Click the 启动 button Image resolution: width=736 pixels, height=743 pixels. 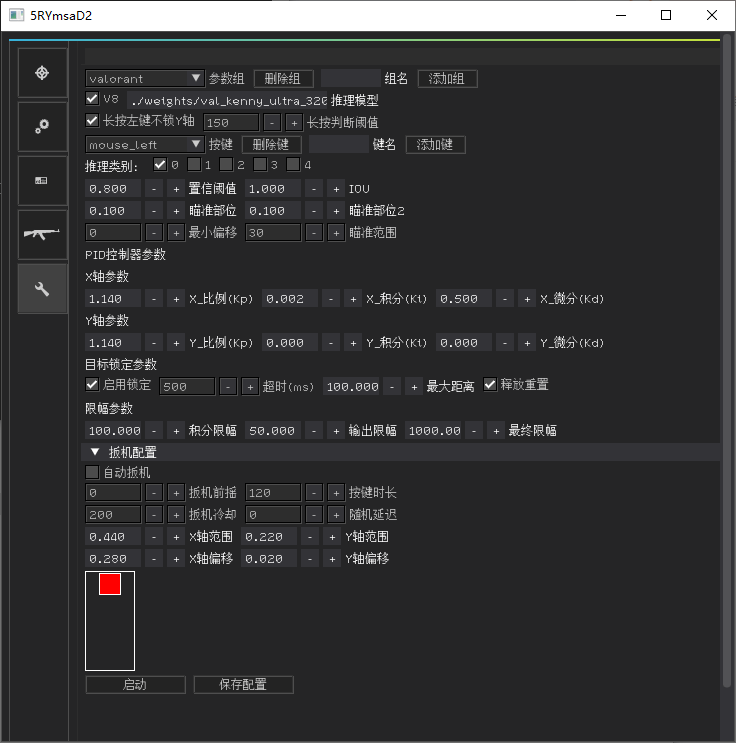(x=135, y=685)
